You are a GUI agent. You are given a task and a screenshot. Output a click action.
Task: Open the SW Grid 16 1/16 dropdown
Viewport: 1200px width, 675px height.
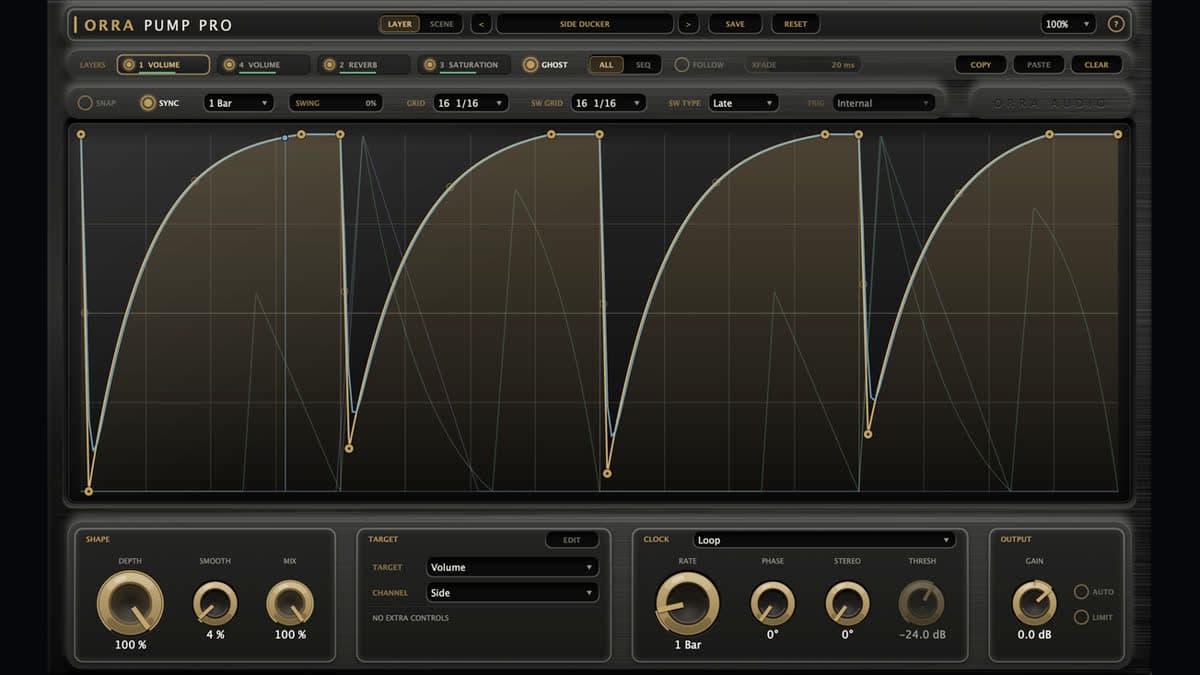coord(608,103)
